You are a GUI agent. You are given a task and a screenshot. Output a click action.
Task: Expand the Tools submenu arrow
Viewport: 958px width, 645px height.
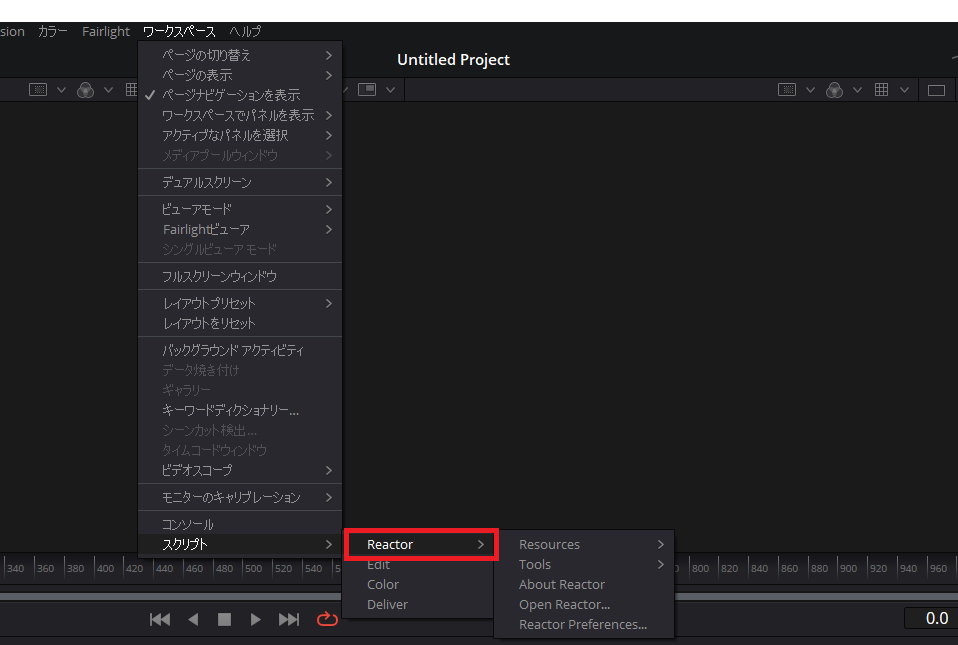(660, 564)
